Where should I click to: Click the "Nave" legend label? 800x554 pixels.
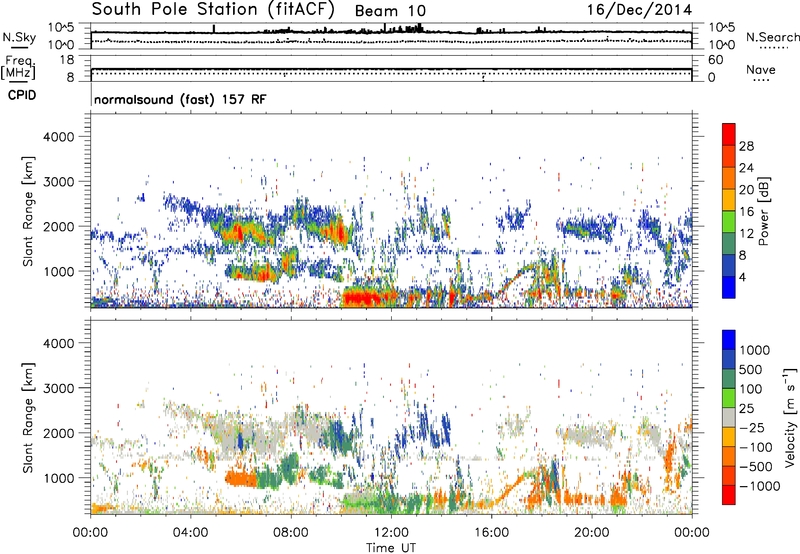click(x=761, y=69)
